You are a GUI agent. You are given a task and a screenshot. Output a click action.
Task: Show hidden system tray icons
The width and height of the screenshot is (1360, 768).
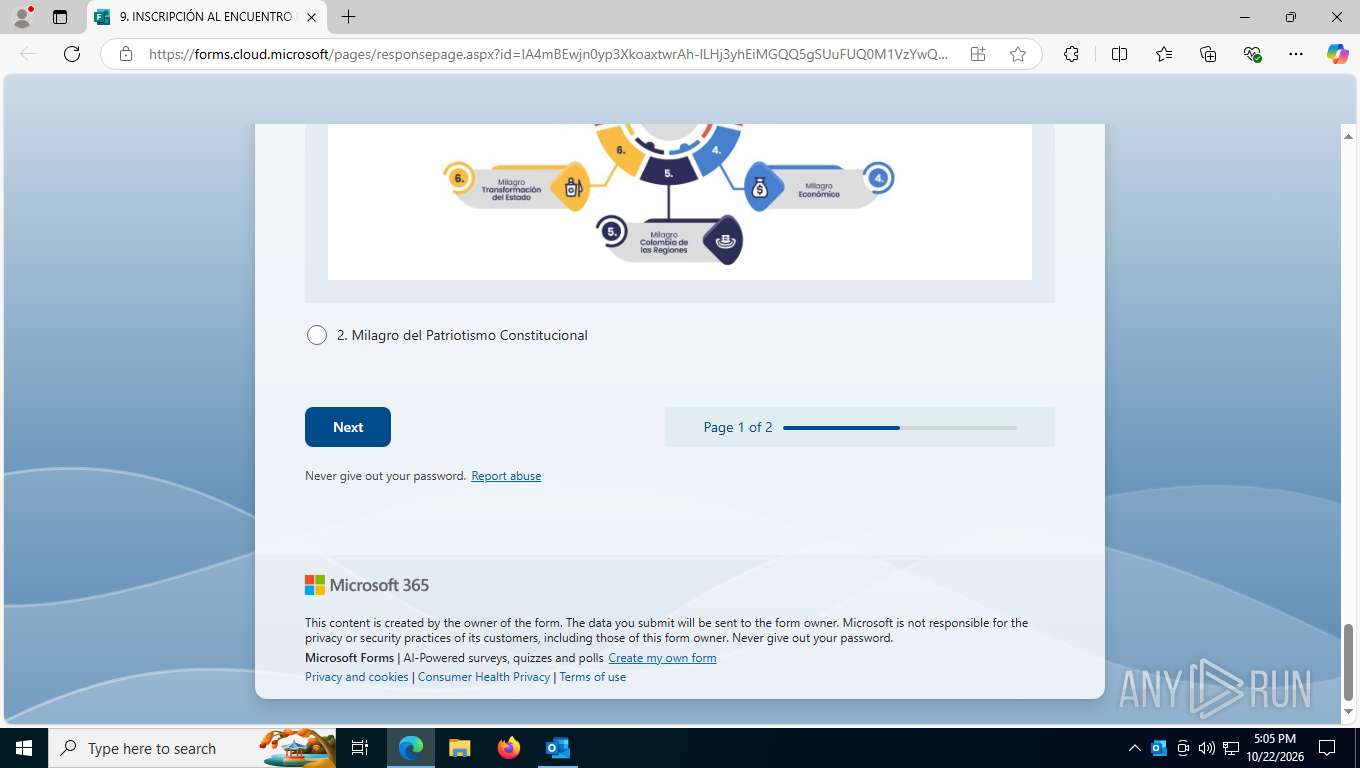pyautogui.click(x=1134, y=748)
